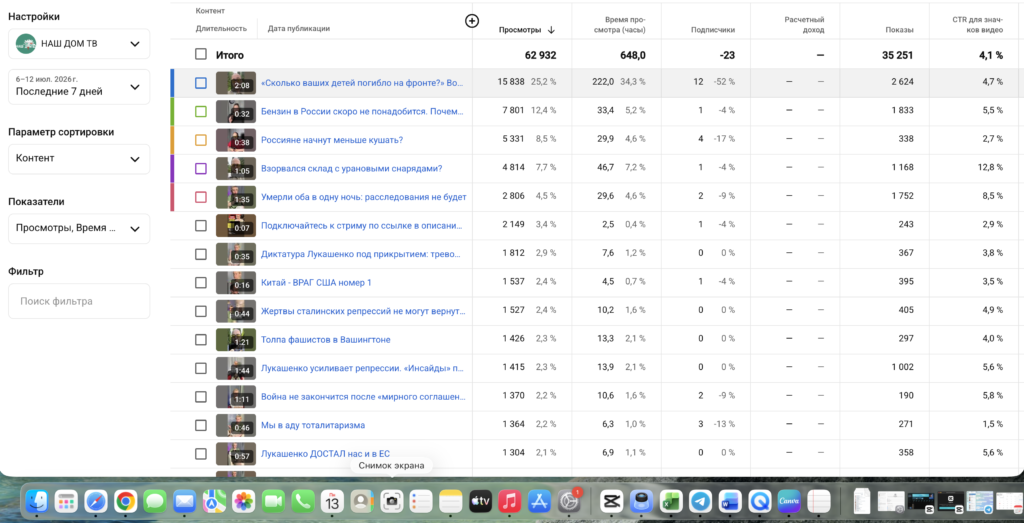Screen dimensions: 1024x523
Task: Click the plus circle icon to add a metric
Action: click(x=472, y=22)
